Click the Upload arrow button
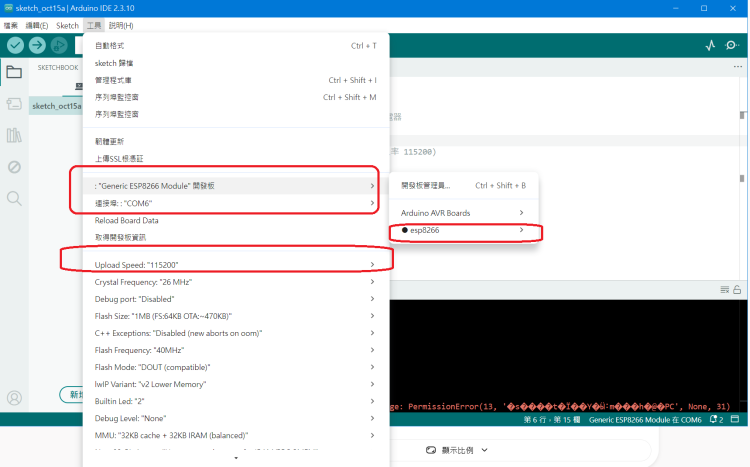750x467 pixels. 37,45
